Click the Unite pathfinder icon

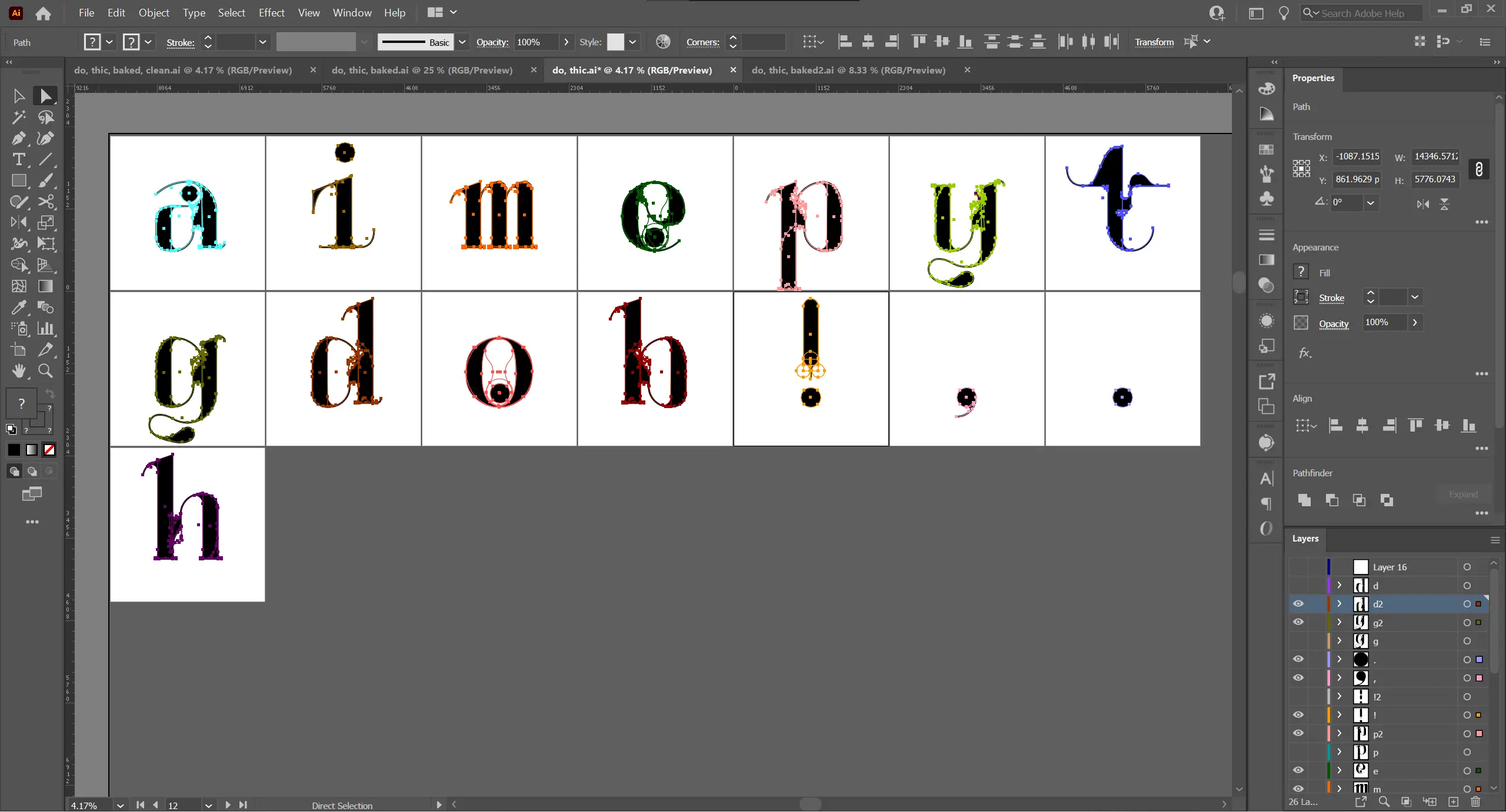pos(1304,500)
